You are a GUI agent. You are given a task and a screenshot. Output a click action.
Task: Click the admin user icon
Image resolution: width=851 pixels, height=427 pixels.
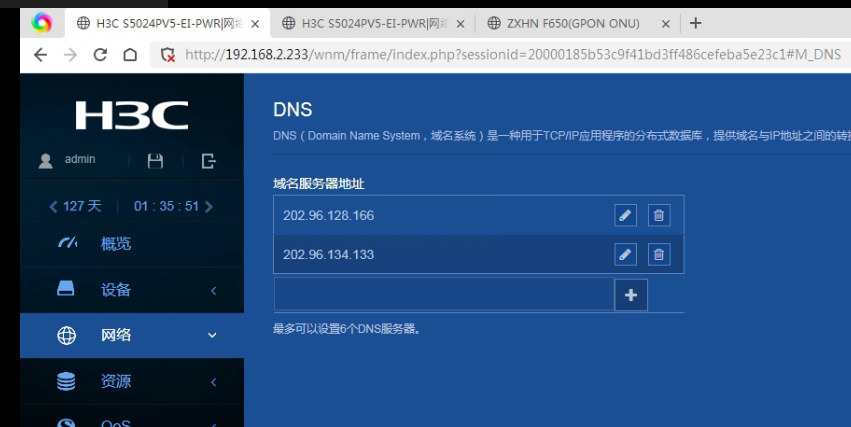46,161
